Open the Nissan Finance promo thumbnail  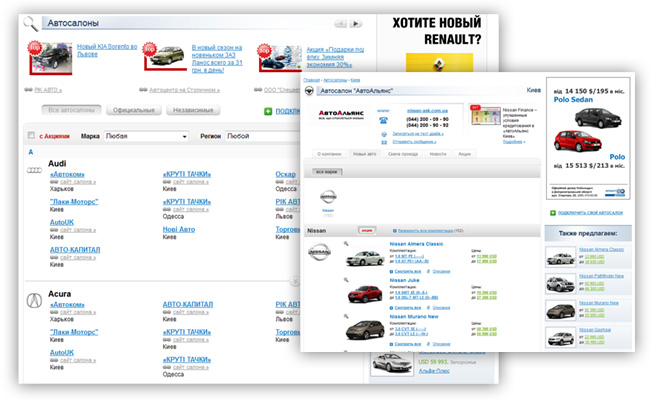pyautogui.click(x=486, y=115)
